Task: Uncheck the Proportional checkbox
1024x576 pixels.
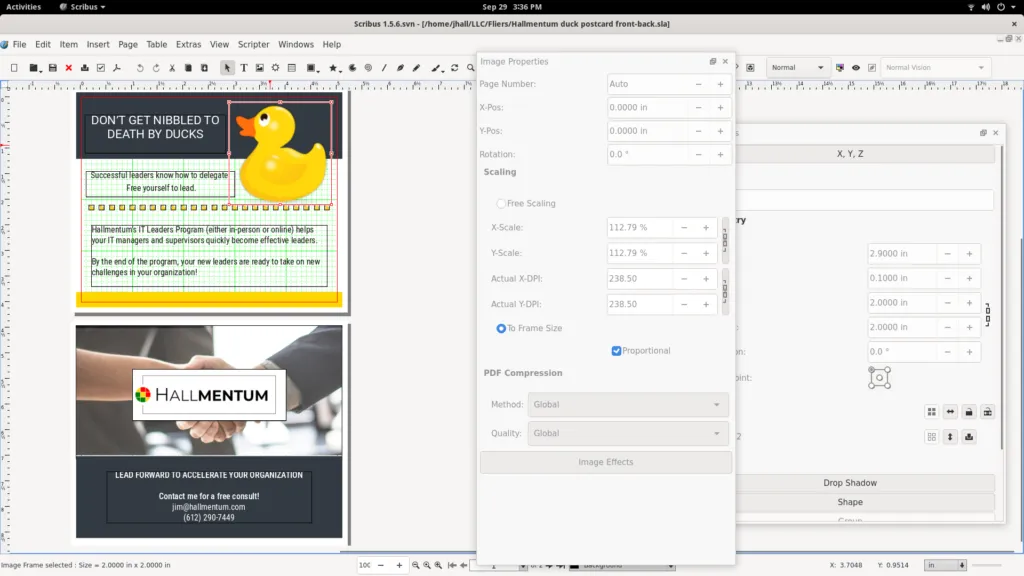Action: pyautogui.click(x=617, y=351)
